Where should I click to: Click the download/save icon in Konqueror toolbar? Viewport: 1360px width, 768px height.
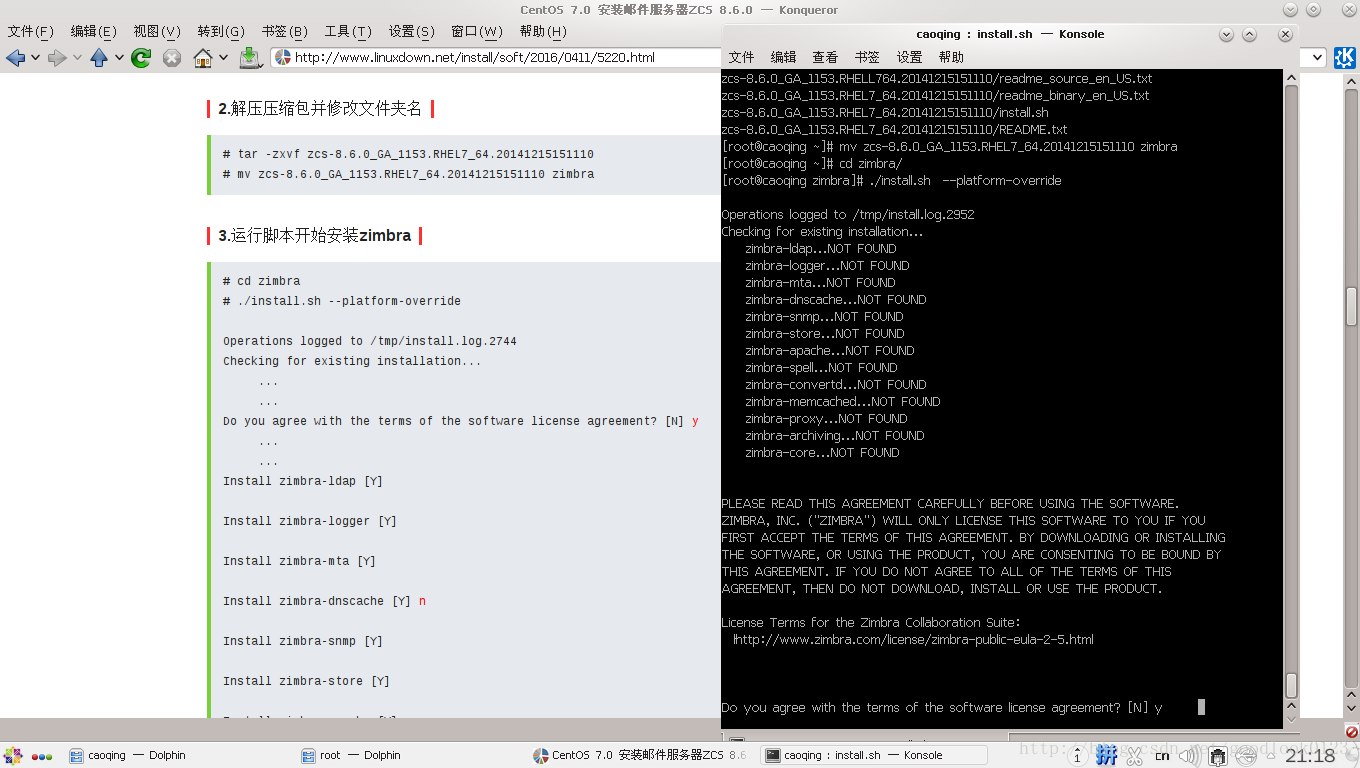pos(251,57)
